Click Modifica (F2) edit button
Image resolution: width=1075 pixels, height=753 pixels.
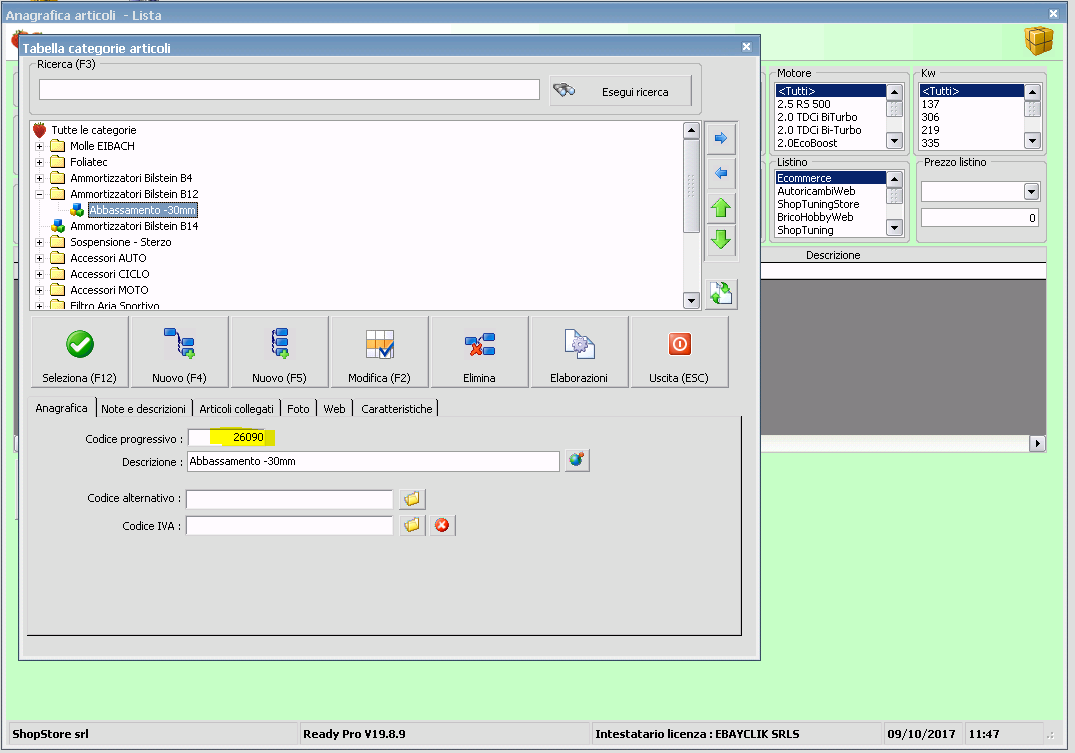379,352
